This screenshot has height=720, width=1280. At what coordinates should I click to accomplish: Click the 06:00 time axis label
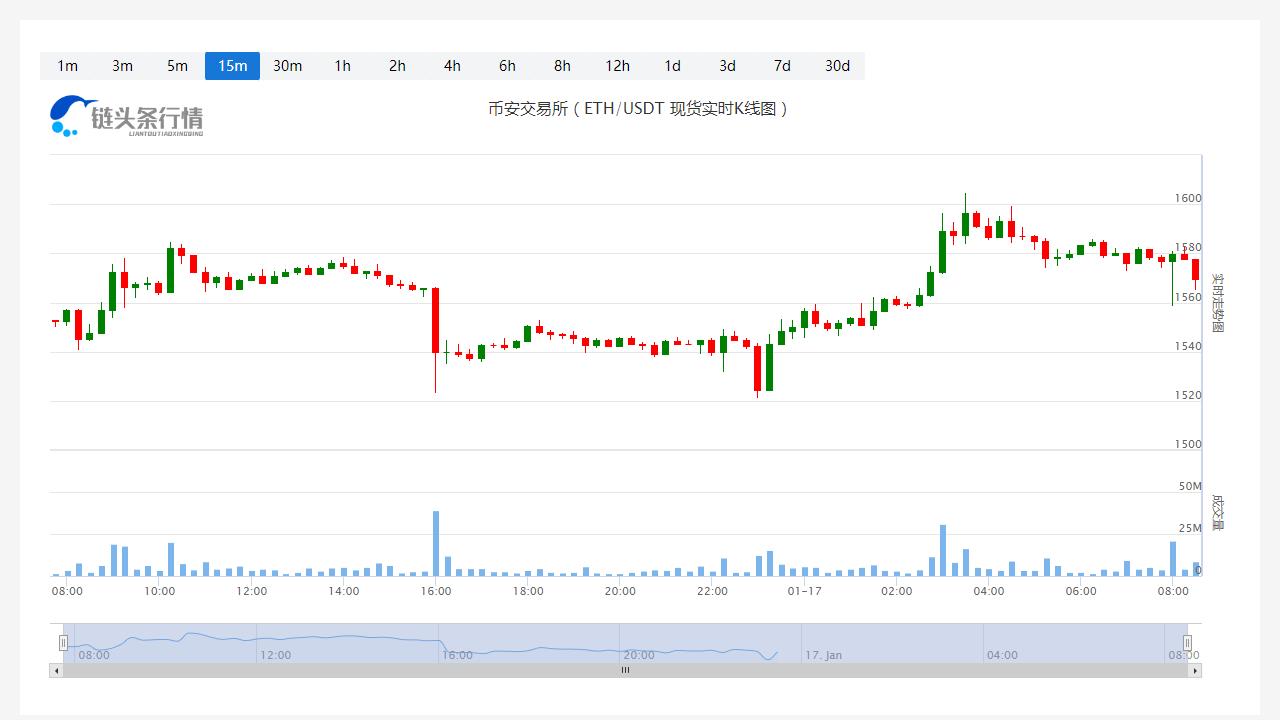[x=1081, y=591]
